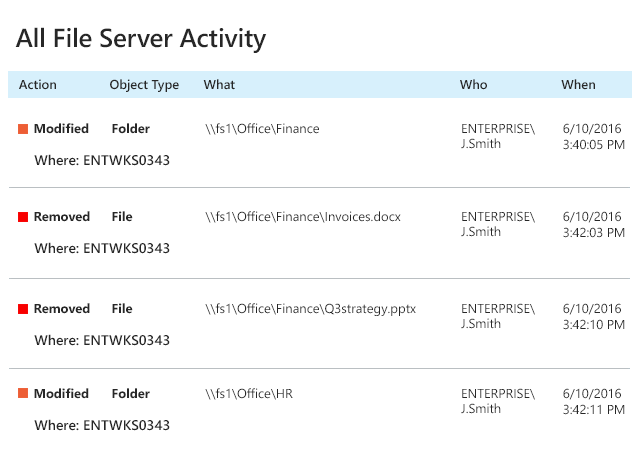Click the orange marker beside Finance folder Modified
The image size is (640, 450).
coord(23,129)
